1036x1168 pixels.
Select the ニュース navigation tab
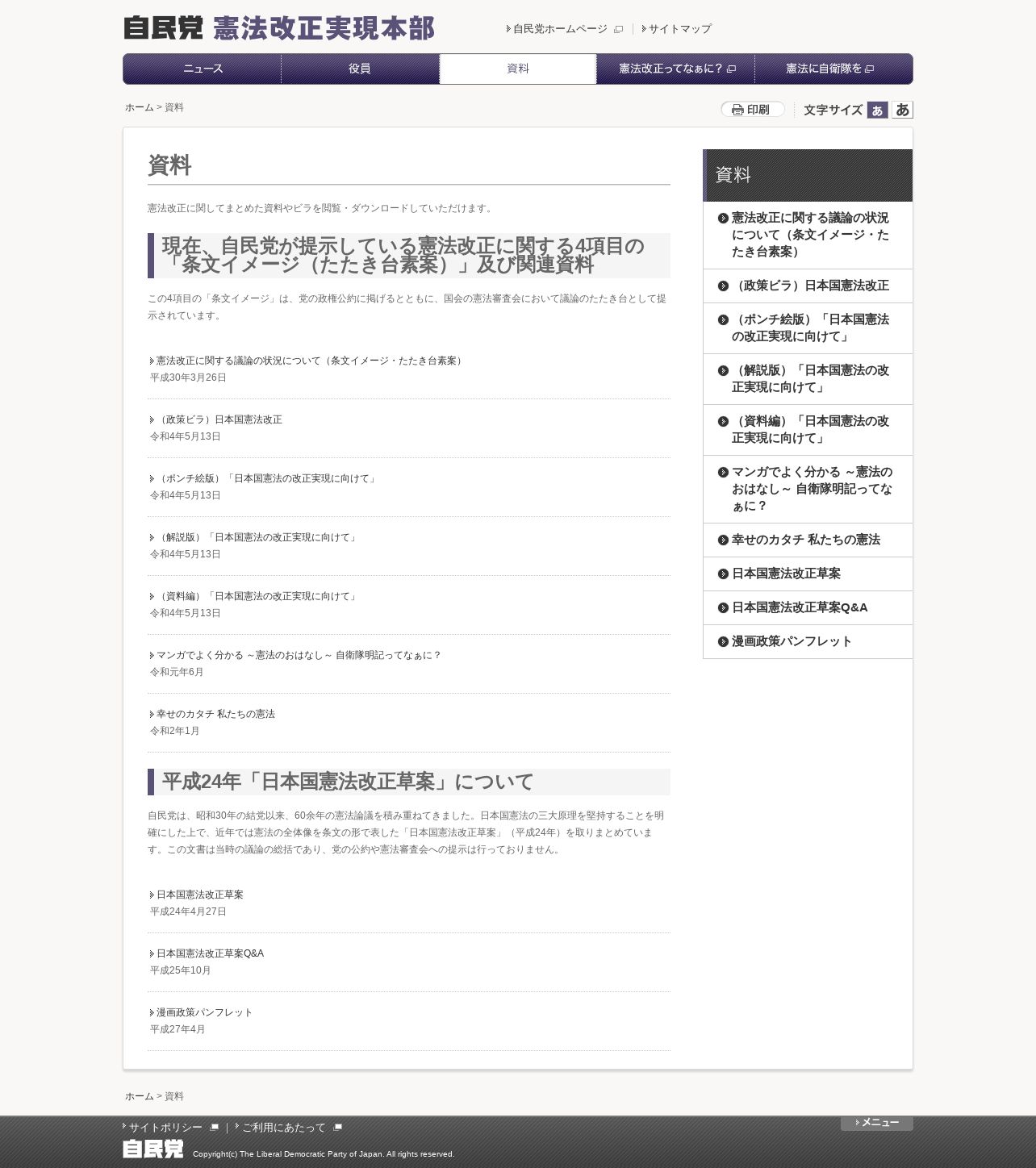[203, 69]
